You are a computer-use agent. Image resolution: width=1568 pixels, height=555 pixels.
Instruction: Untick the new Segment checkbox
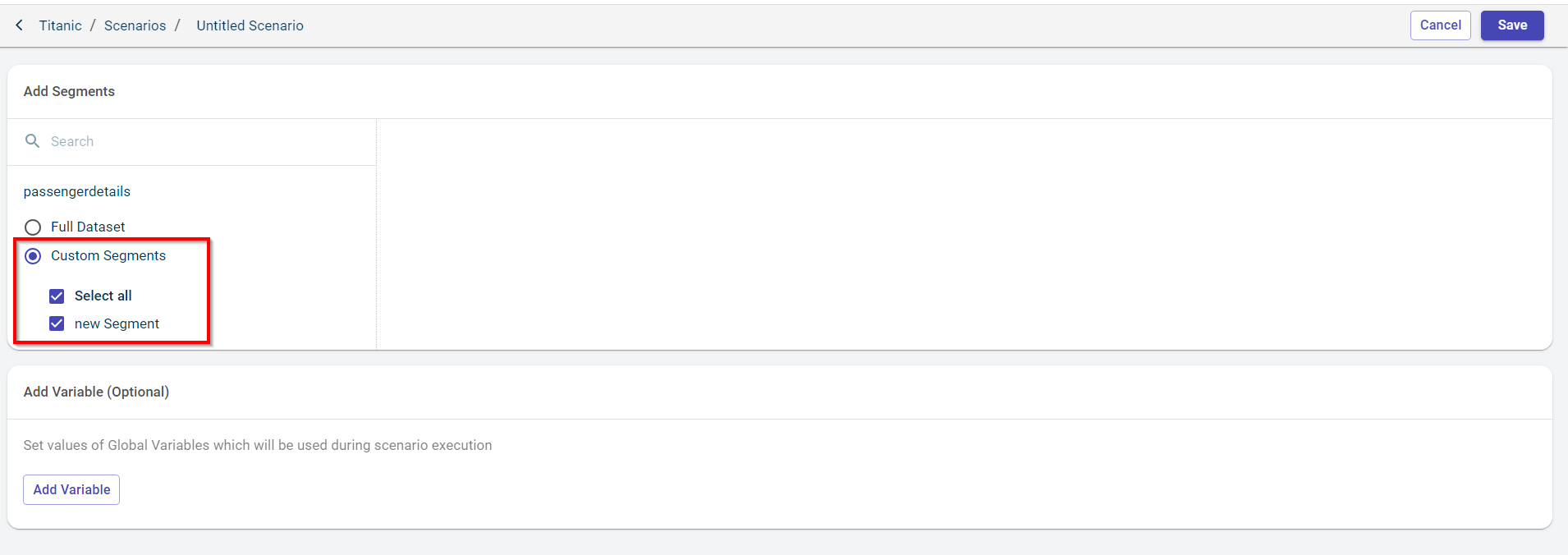tap(57, 323)
